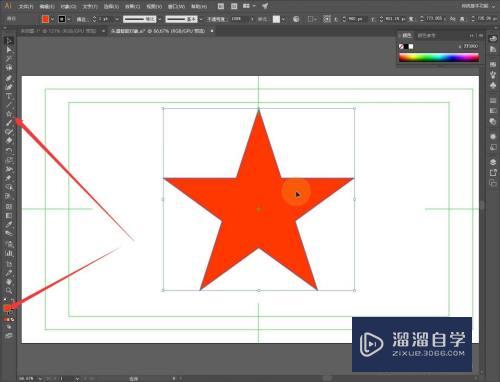Select the Selection tool (black arrow)
The height and width of the screenshot is (382, 500).
9,41
